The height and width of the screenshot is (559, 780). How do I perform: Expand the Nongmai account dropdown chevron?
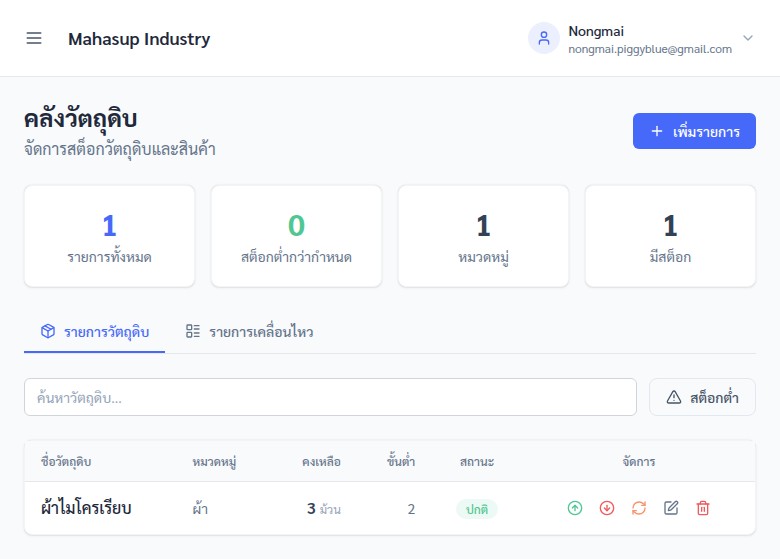pos(747,38)
